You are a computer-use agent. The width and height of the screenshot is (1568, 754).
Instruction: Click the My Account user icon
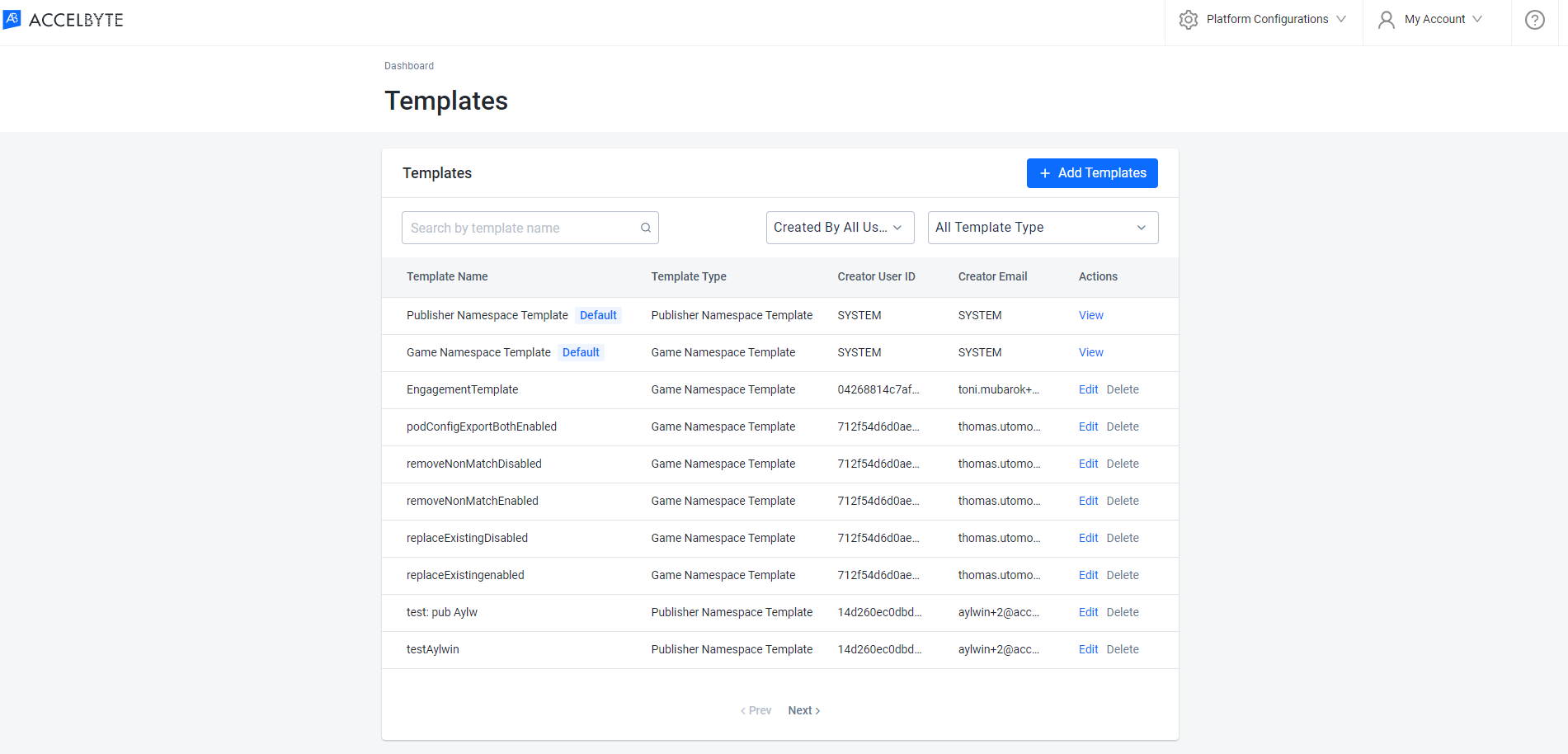pos(1387,20)
